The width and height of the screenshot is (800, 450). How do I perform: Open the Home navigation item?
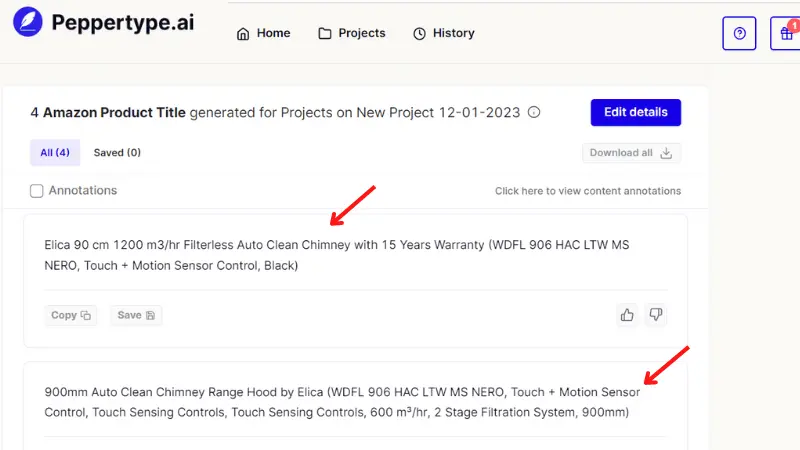tap(263, 33)
